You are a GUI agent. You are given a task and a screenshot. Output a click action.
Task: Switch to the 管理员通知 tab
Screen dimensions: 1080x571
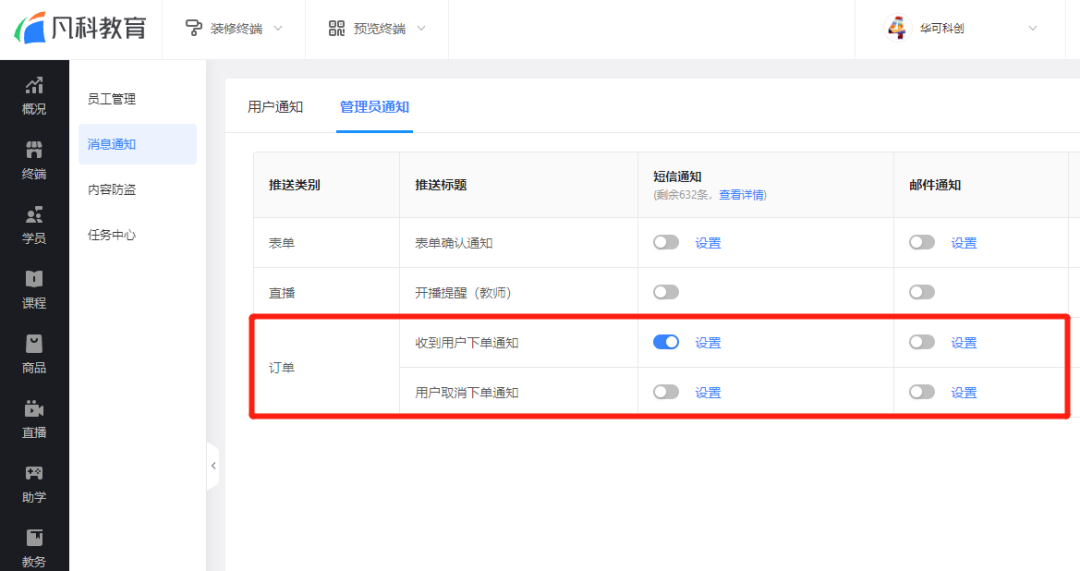(x=375, y=107)
